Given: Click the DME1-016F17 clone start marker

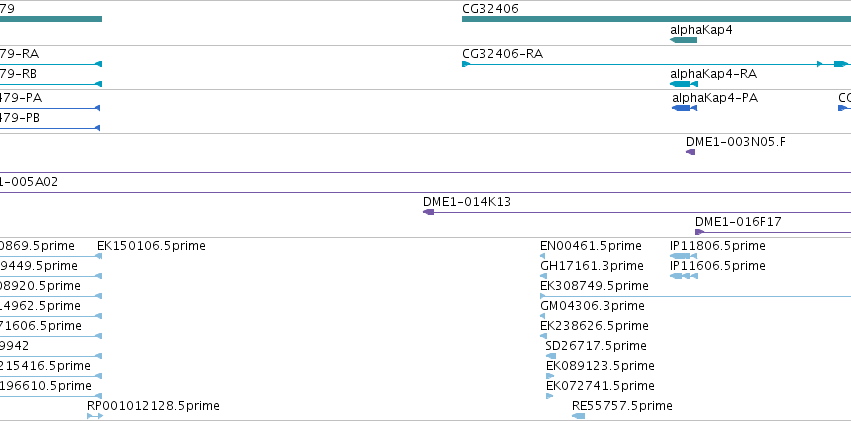Looking at the screenshot, I should click(x=699, y=232).
